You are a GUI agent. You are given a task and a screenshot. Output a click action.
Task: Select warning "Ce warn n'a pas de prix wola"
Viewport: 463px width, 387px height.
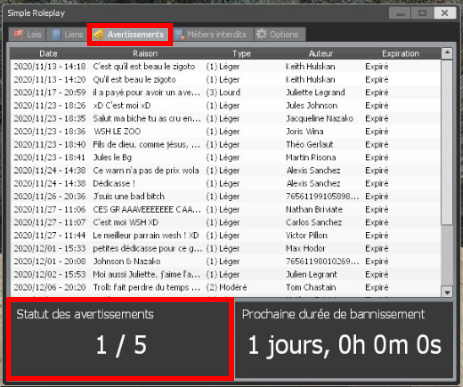click(x=225, y=170)
